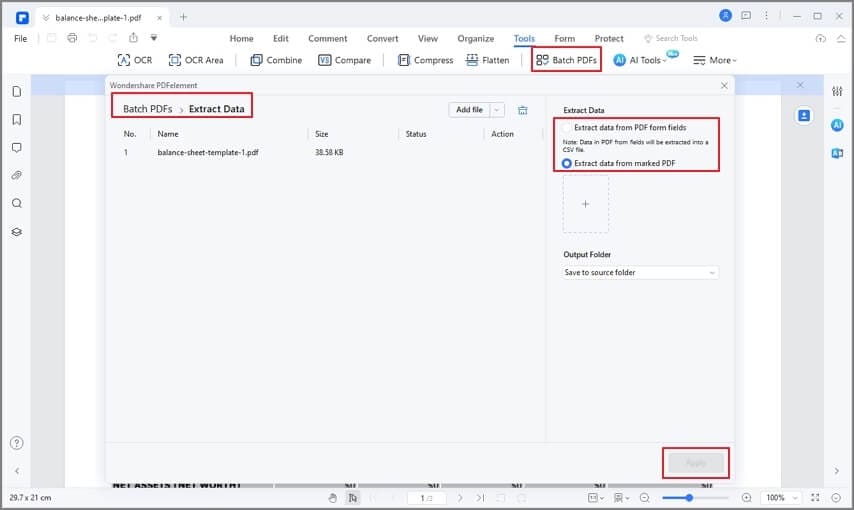Adjust the zoom slider in status bar
Screen dimensions: 854x510
coord(694,497)
